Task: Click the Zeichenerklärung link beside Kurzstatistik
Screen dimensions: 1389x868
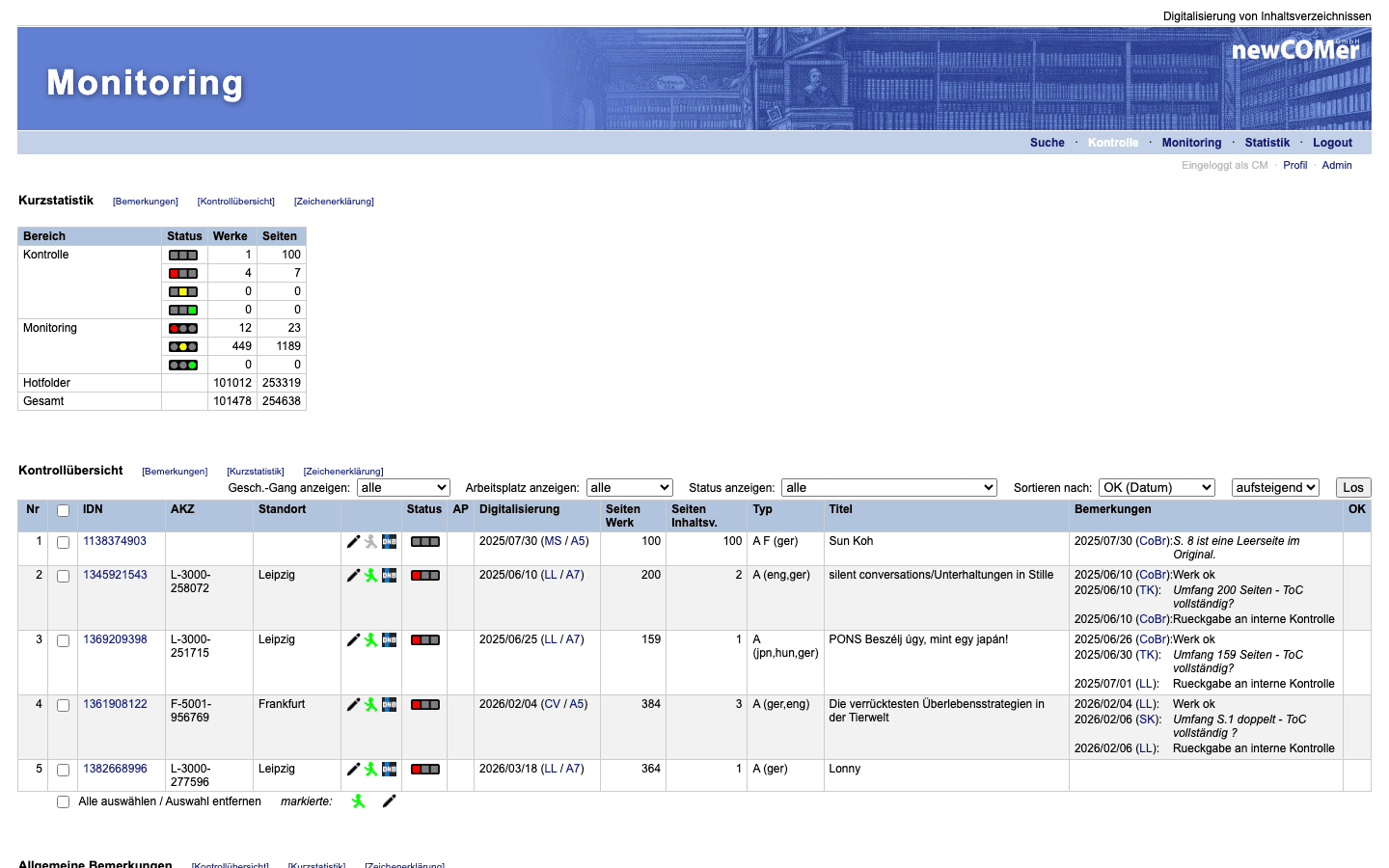Action: (334, 202)
